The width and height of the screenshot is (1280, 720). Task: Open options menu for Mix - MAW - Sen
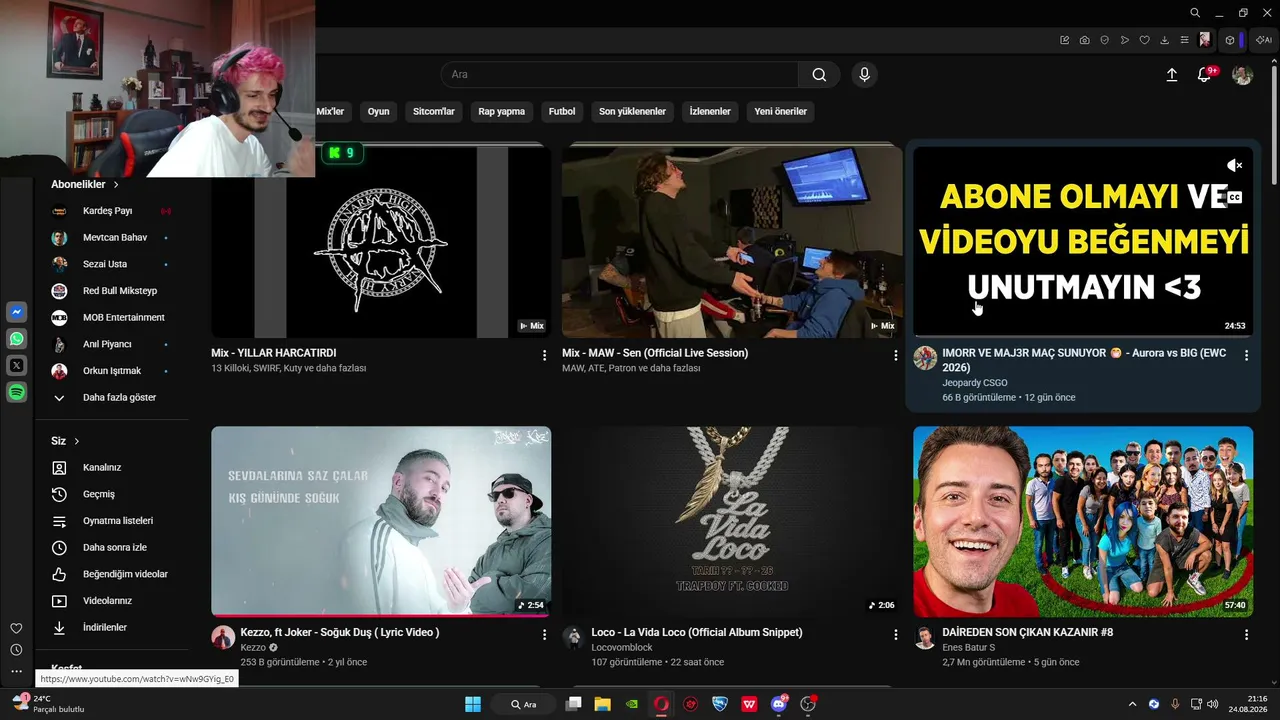tap(895, 356)
